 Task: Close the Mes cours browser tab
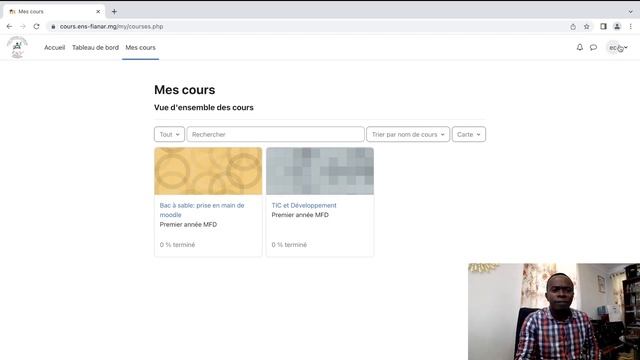[98, 11]
